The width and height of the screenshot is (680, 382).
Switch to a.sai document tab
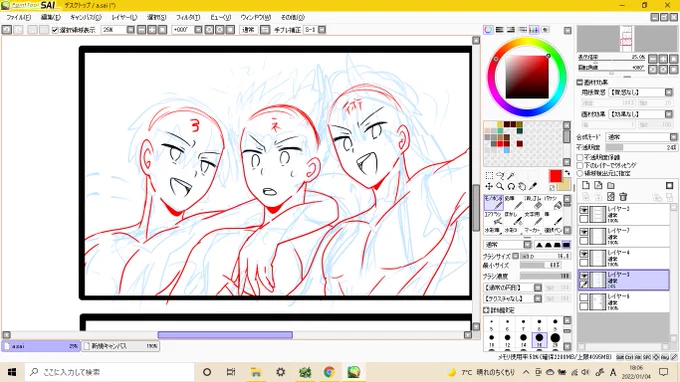(x=41, y=346)
